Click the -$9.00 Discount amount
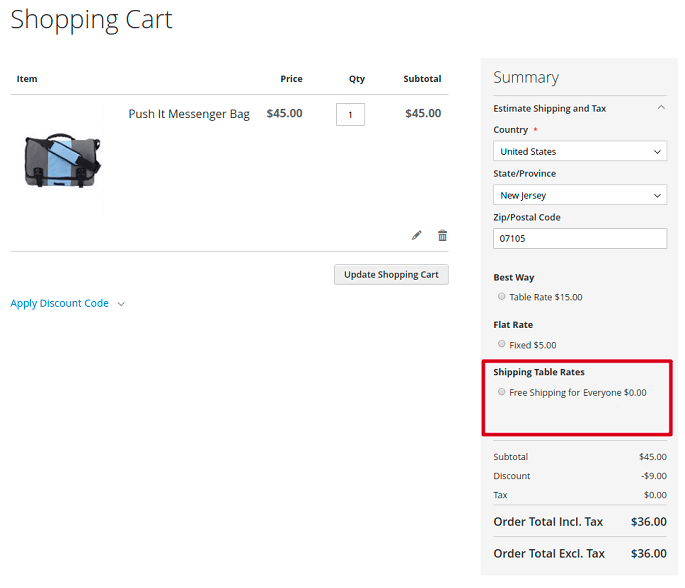 [653, 476]
